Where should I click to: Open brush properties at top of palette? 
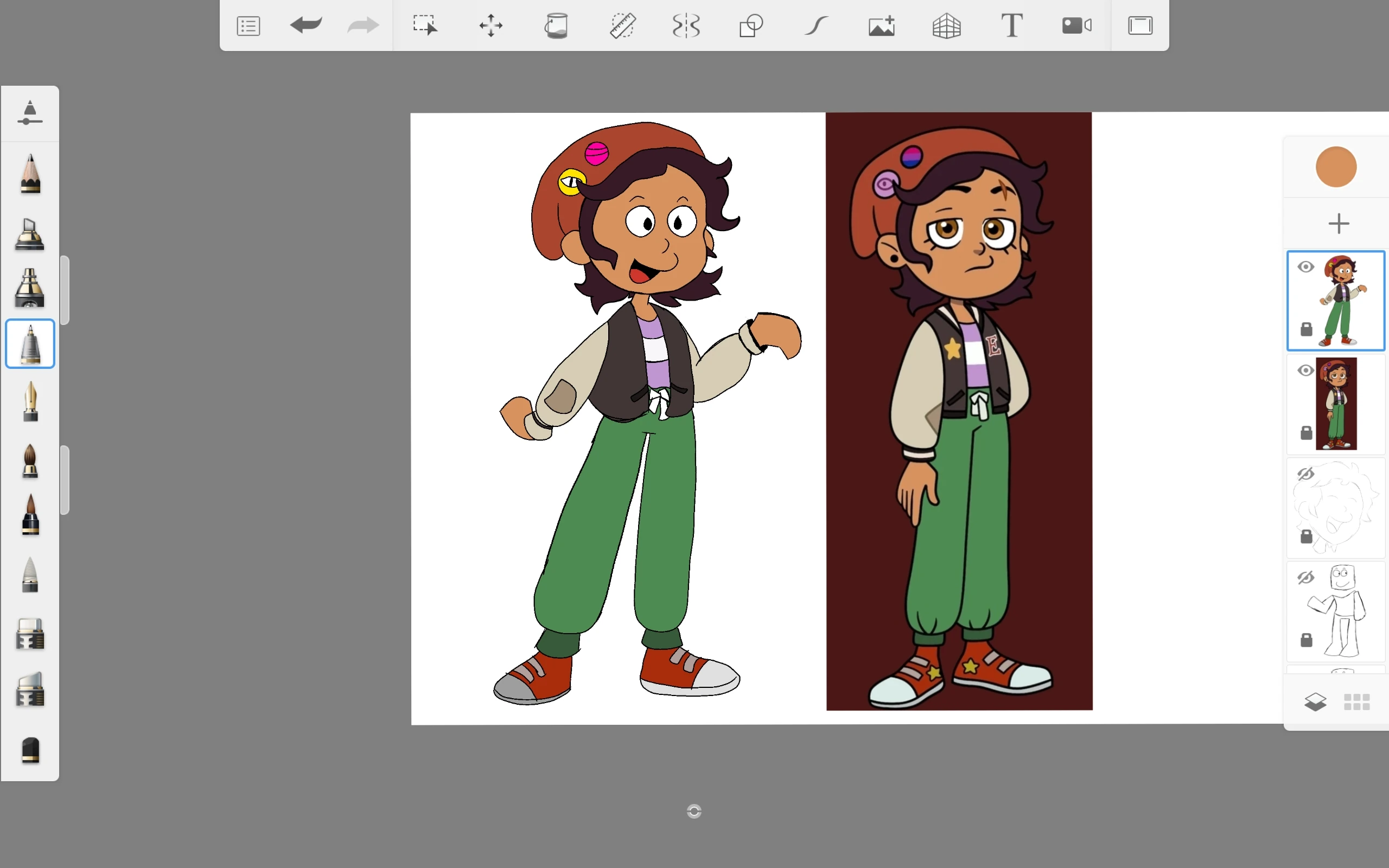30,112
